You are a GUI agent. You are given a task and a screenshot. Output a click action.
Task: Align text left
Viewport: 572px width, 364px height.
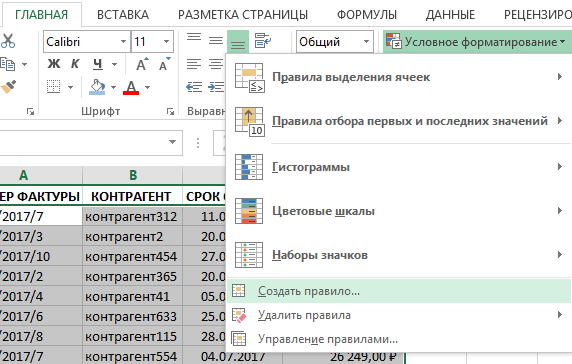coord(194,64)
